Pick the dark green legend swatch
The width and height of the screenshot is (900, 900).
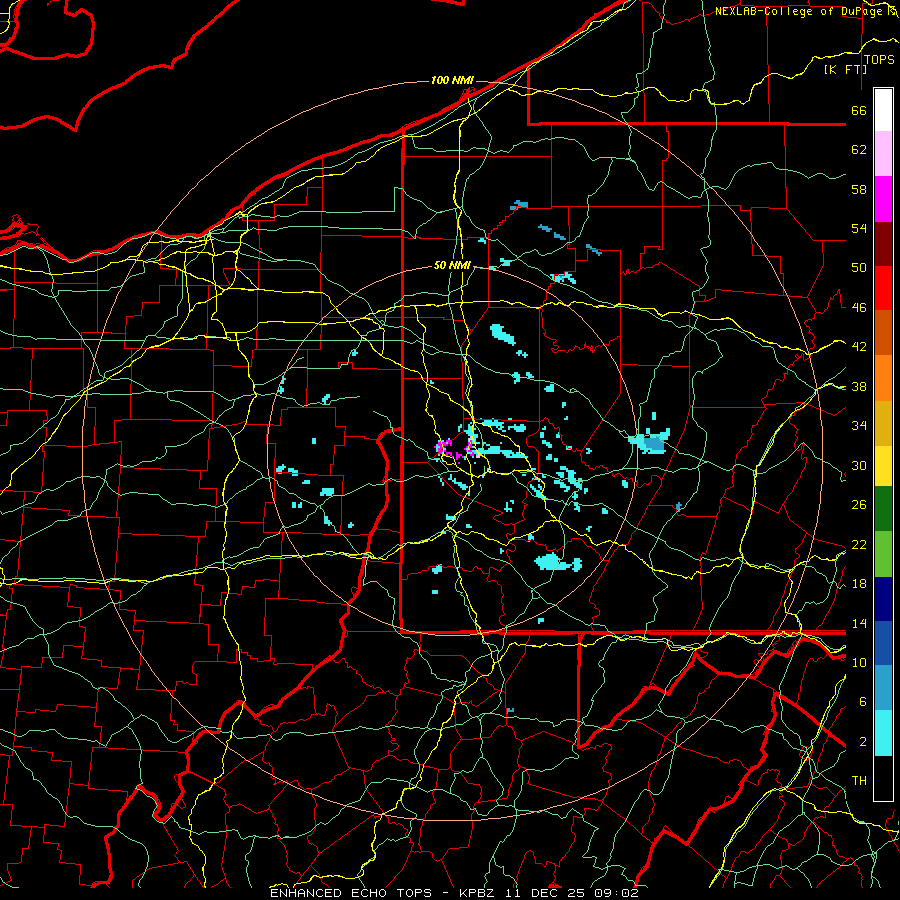[883, 509]
